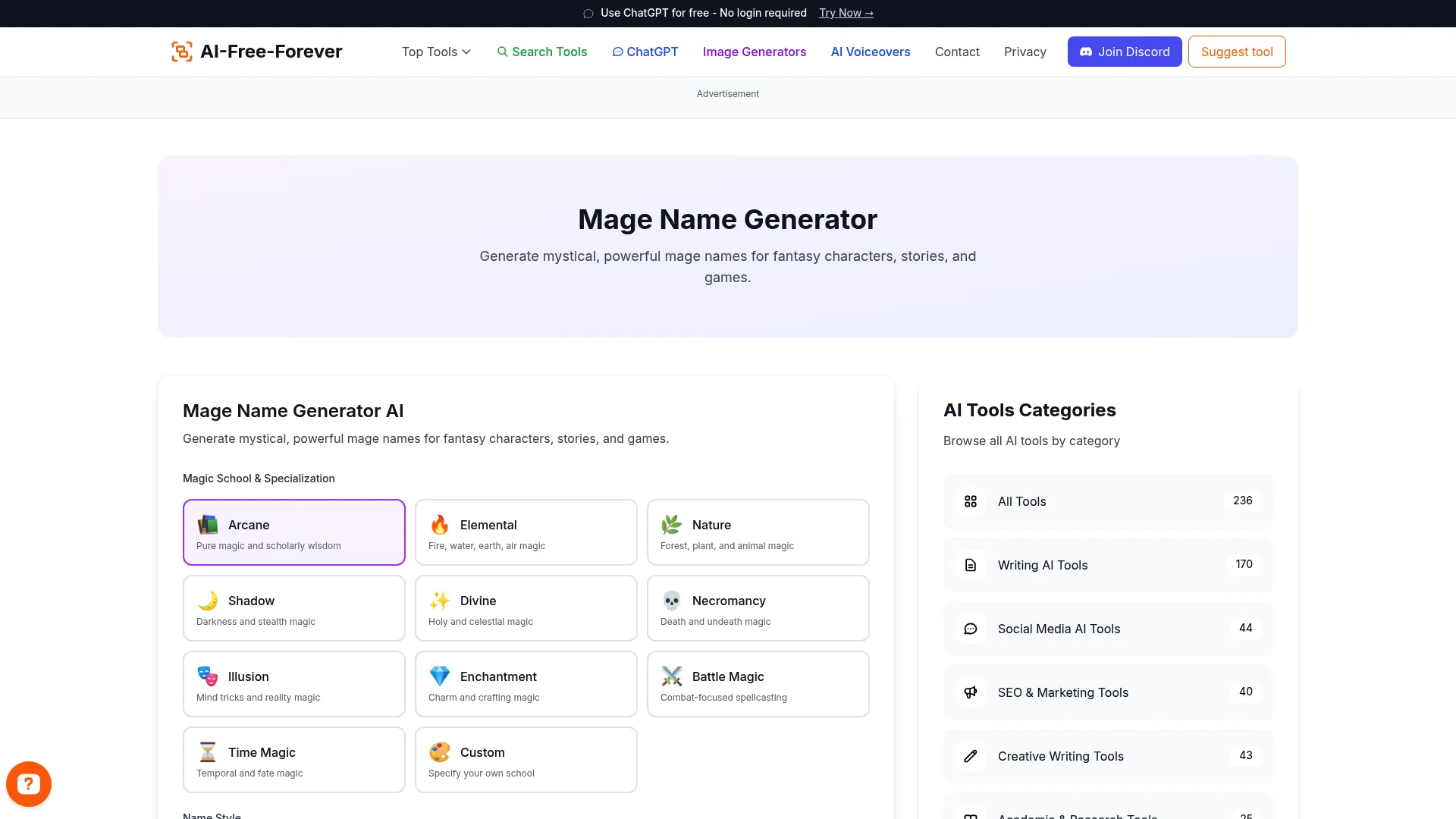Image resolution: width=1456 pixels, height=819 pixels.
Task: Select the Time Magic specialization
Action: 293,759
